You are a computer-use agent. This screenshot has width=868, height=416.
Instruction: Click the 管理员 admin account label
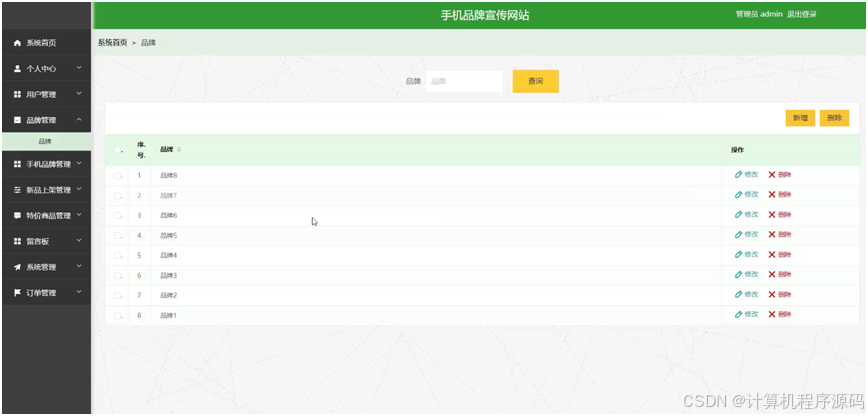click(x=759, y=14)
